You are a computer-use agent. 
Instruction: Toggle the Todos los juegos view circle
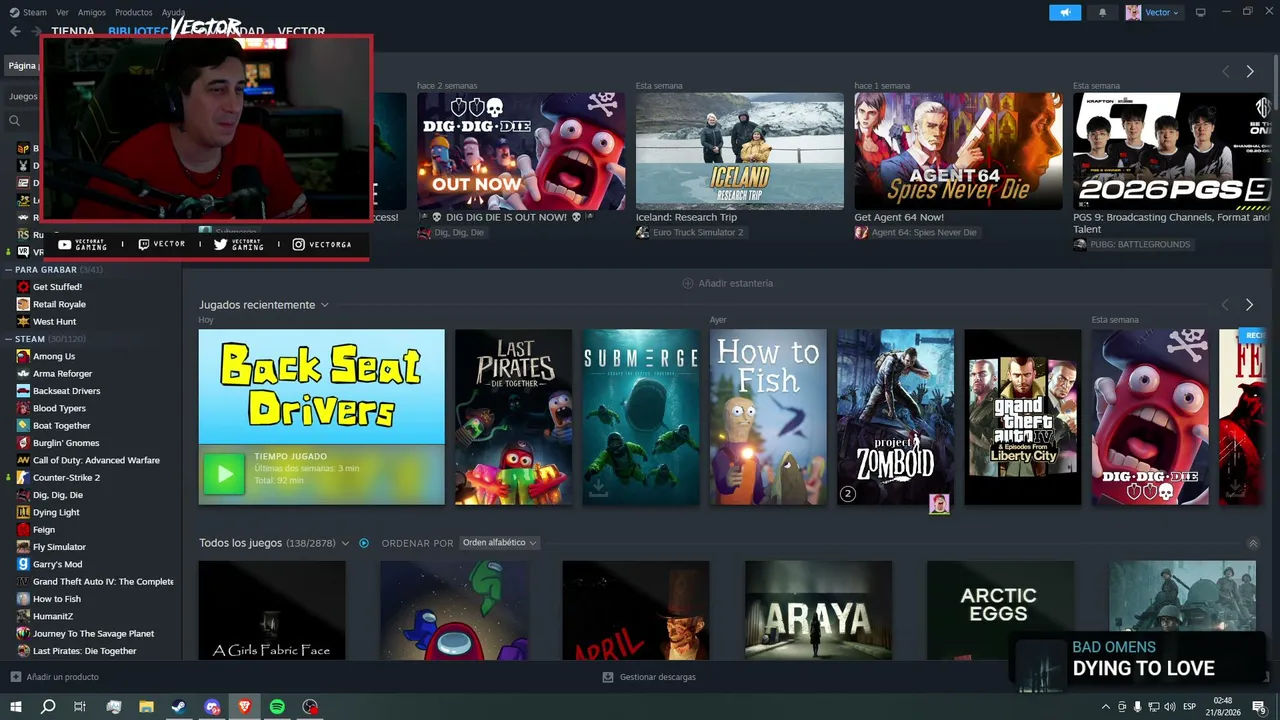coord(364,543)
